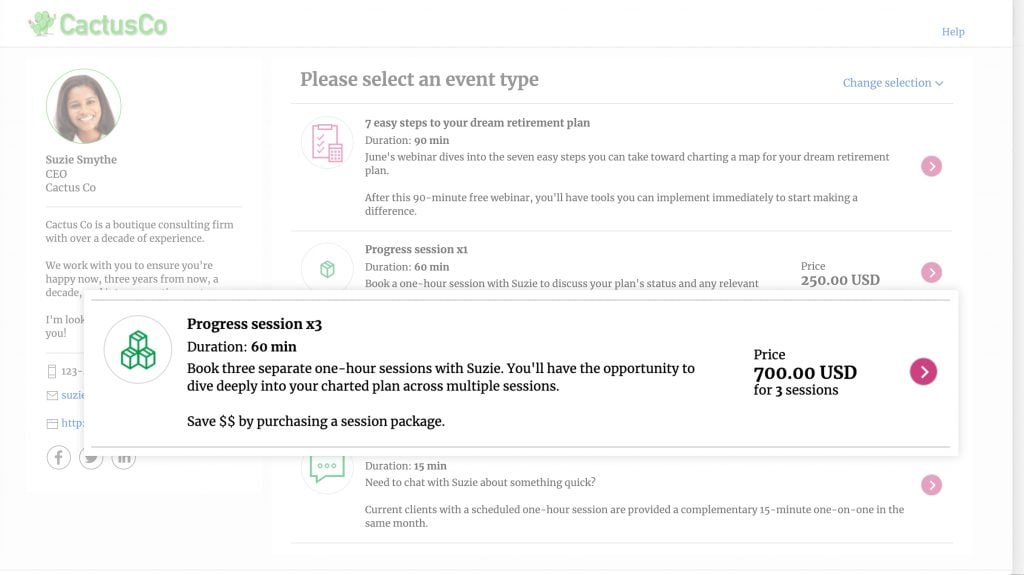Viewport: 1024px width, 575px height.
Task: Click the CactusCo logo
Action: (98, 24)
